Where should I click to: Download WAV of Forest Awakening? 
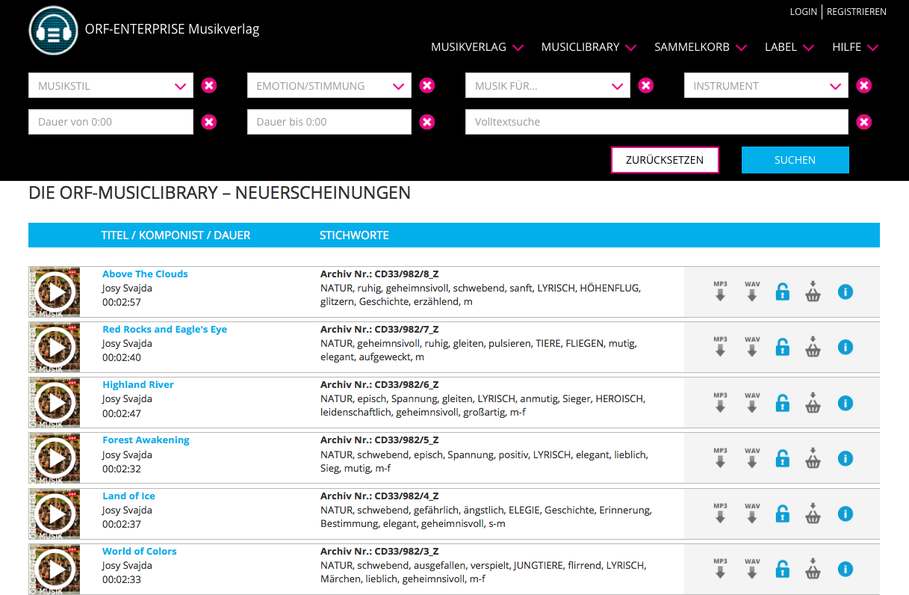(x=752, y=458)
